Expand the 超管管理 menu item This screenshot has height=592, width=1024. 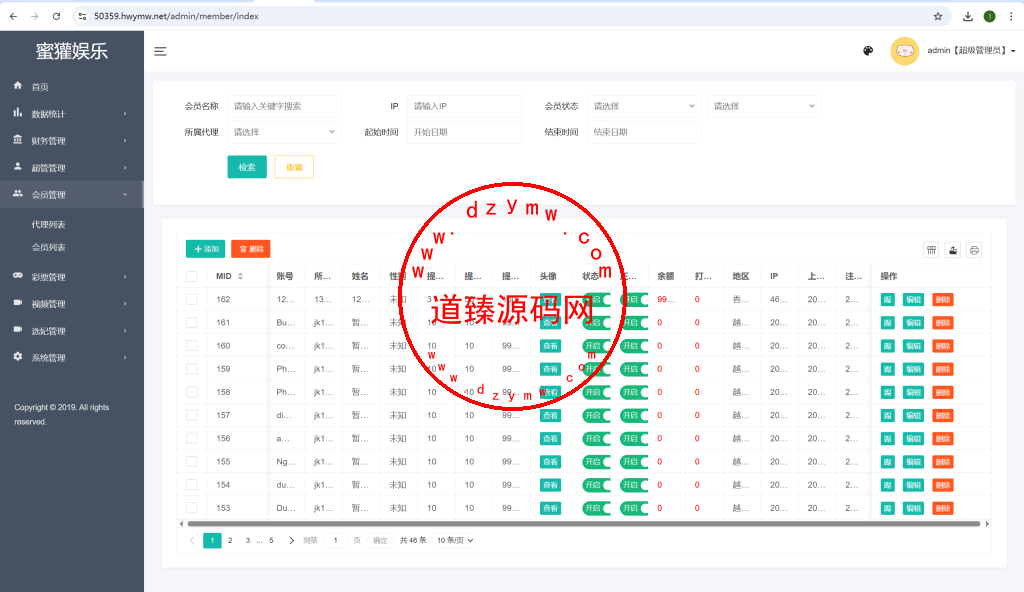coord(72,167)
